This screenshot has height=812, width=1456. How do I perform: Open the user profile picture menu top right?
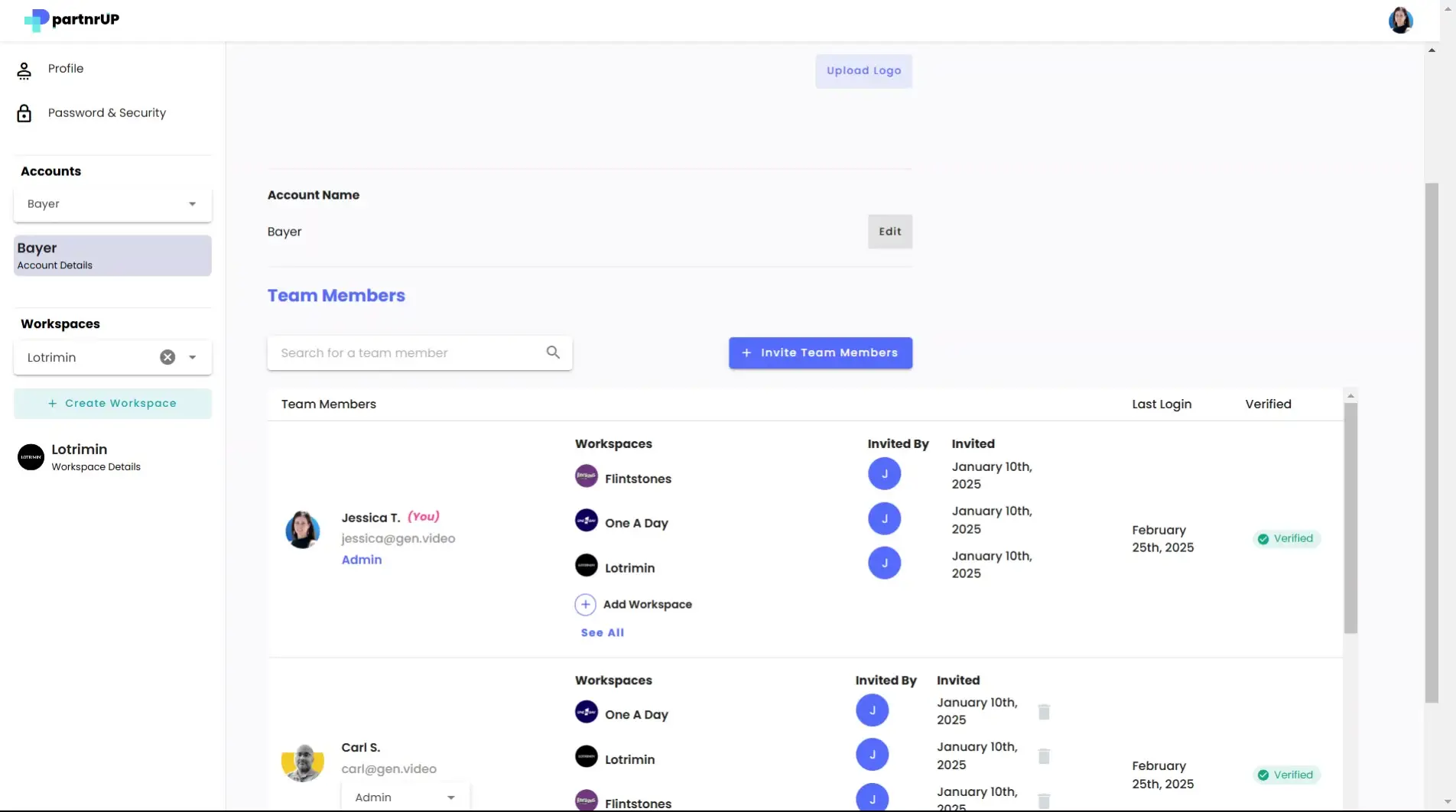click(1400, 20)
